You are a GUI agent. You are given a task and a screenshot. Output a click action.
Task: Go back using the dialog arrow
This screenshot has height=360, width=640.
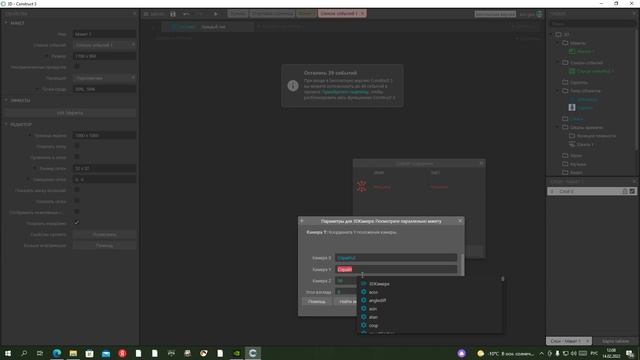pos(302,221)
